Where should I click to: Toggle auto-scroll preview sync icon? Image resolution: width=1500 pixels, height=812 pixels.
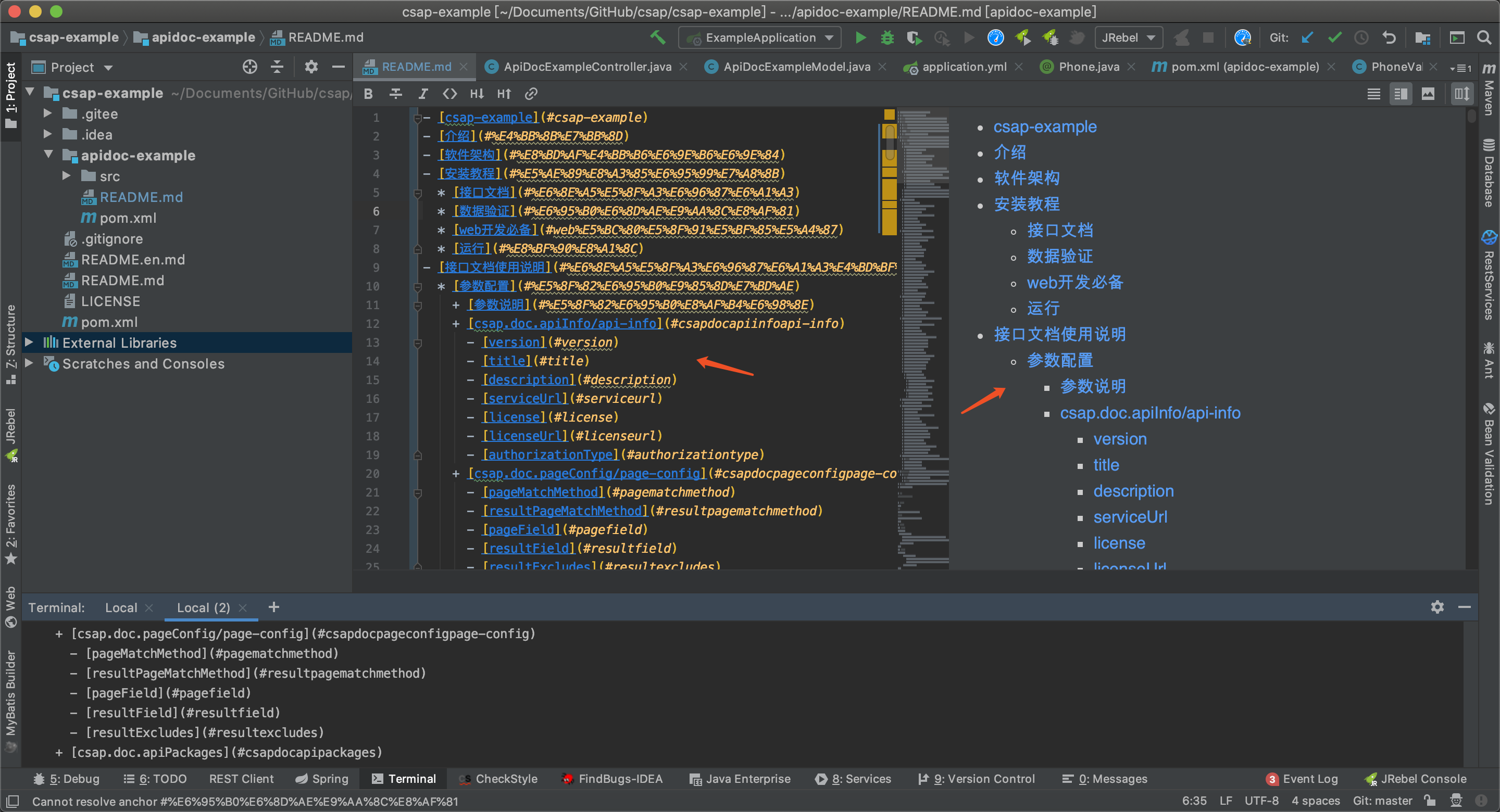click(x=1461, y=93)
